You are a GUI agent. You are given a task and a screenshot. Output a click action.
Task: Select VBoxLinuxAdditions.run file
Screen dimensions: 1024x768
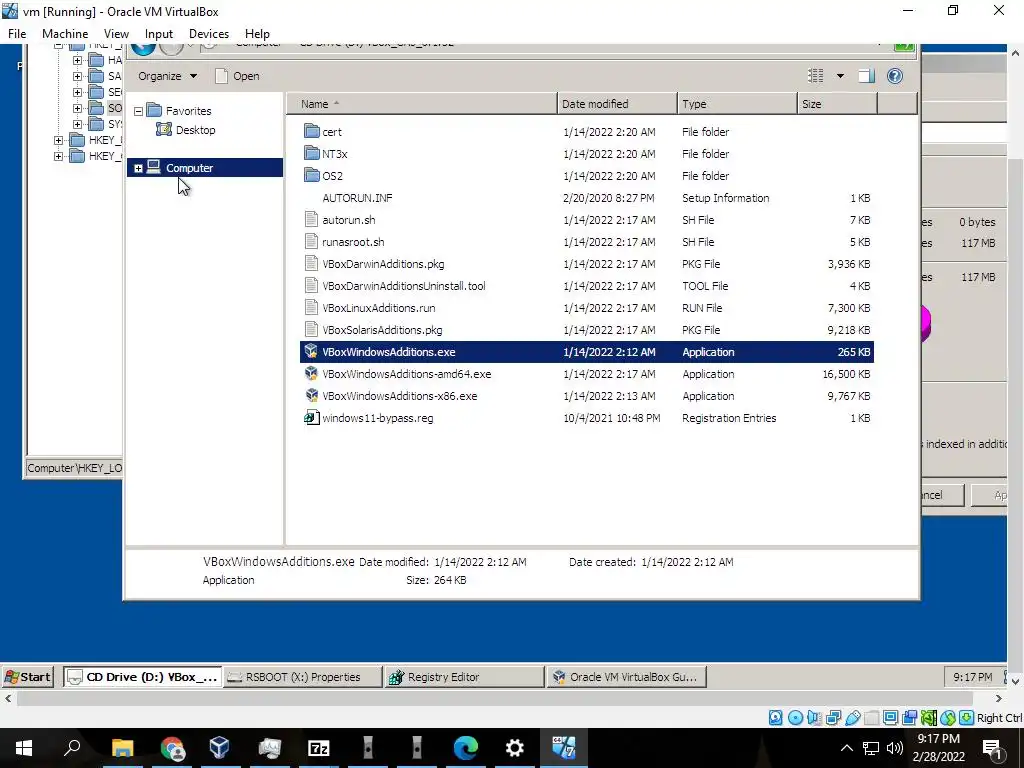(379, 308)
